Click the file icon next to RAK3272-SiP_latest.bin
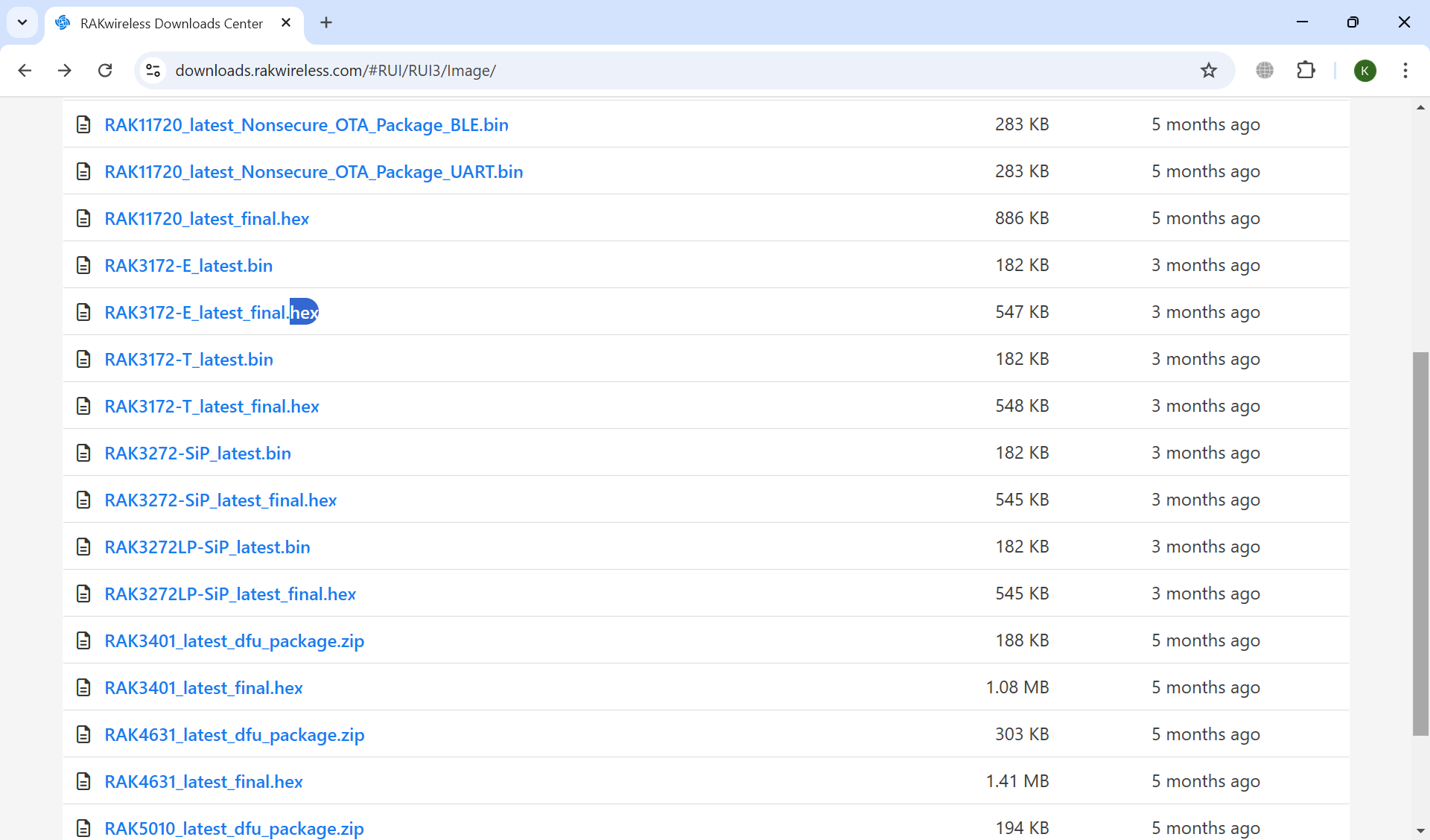 click(84, 452)
